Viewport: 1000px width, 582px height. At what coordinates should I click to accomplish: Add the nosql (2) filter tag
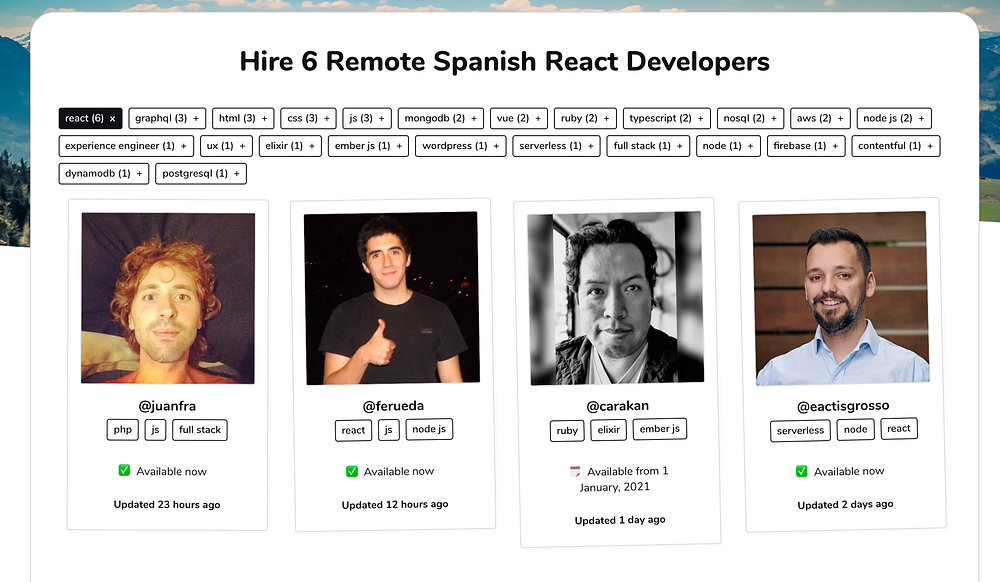pyautogui.click(x=750, y=118)
